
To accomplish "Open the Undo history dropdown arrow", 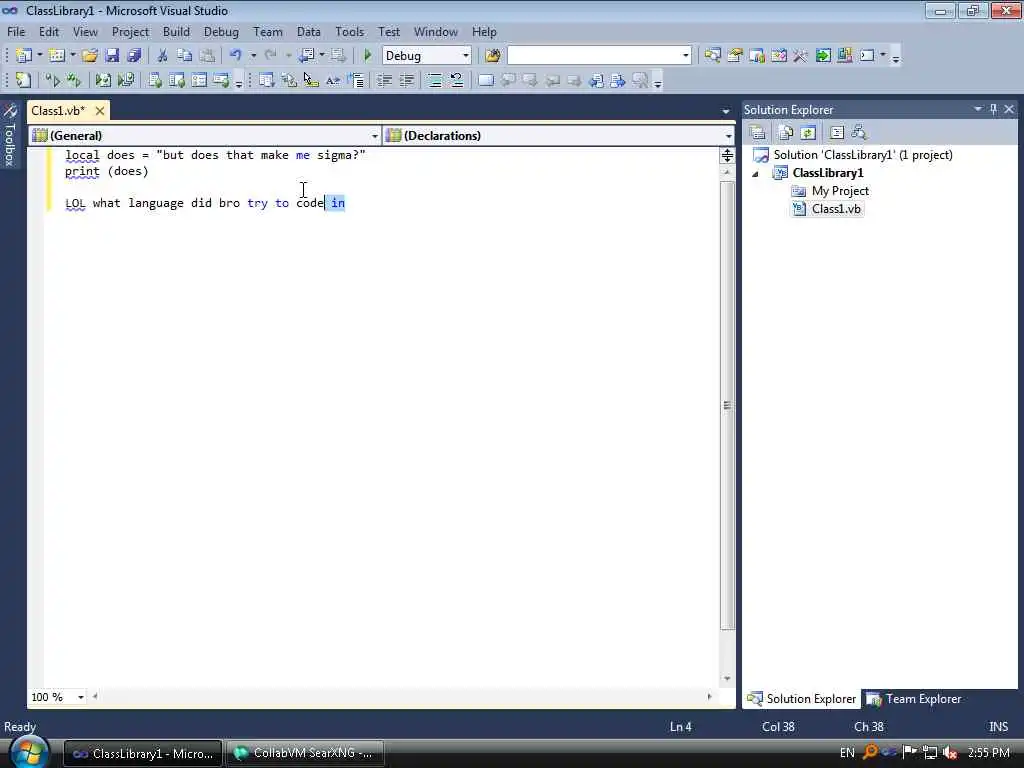I will click(x=253, y=56).
